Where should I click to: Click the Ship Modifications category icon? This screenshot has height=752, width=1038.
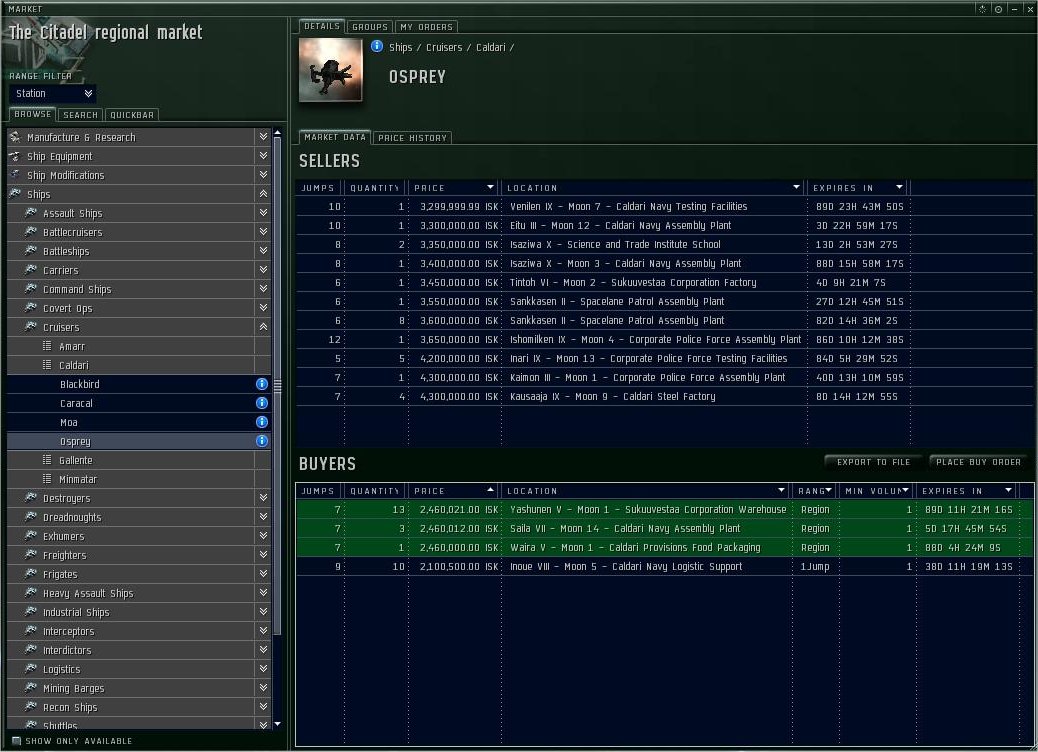(x=15, y=175)
